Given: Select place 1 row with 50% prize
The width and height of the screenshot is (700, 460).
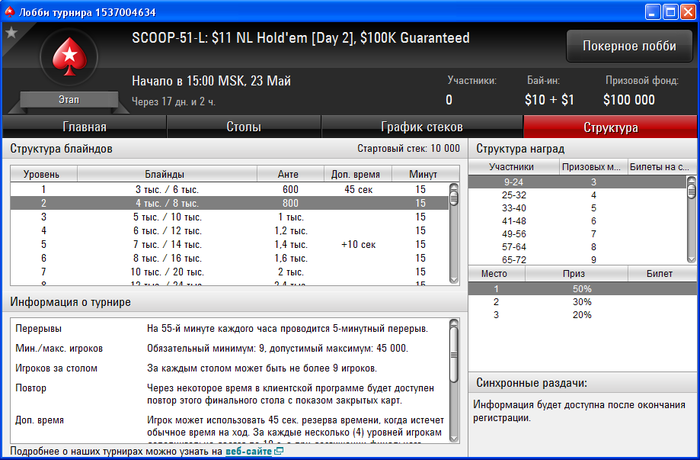Looking at the screenshot, I should [583, 289].
